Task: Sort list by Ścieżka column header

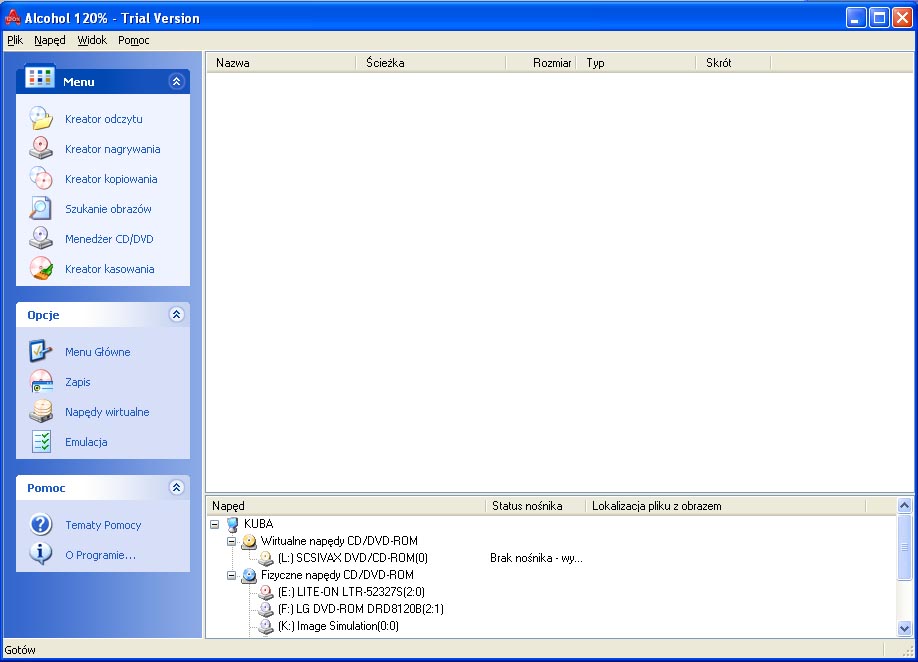Action: [x=431, y=63]
